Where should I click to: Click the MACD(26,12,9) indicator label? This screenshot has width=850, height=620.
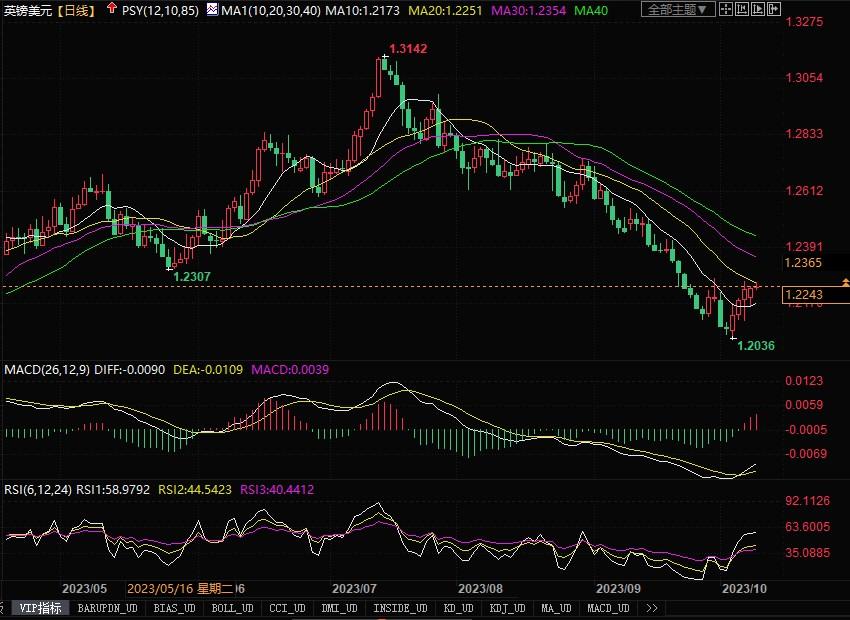click(x=47, y=370)
